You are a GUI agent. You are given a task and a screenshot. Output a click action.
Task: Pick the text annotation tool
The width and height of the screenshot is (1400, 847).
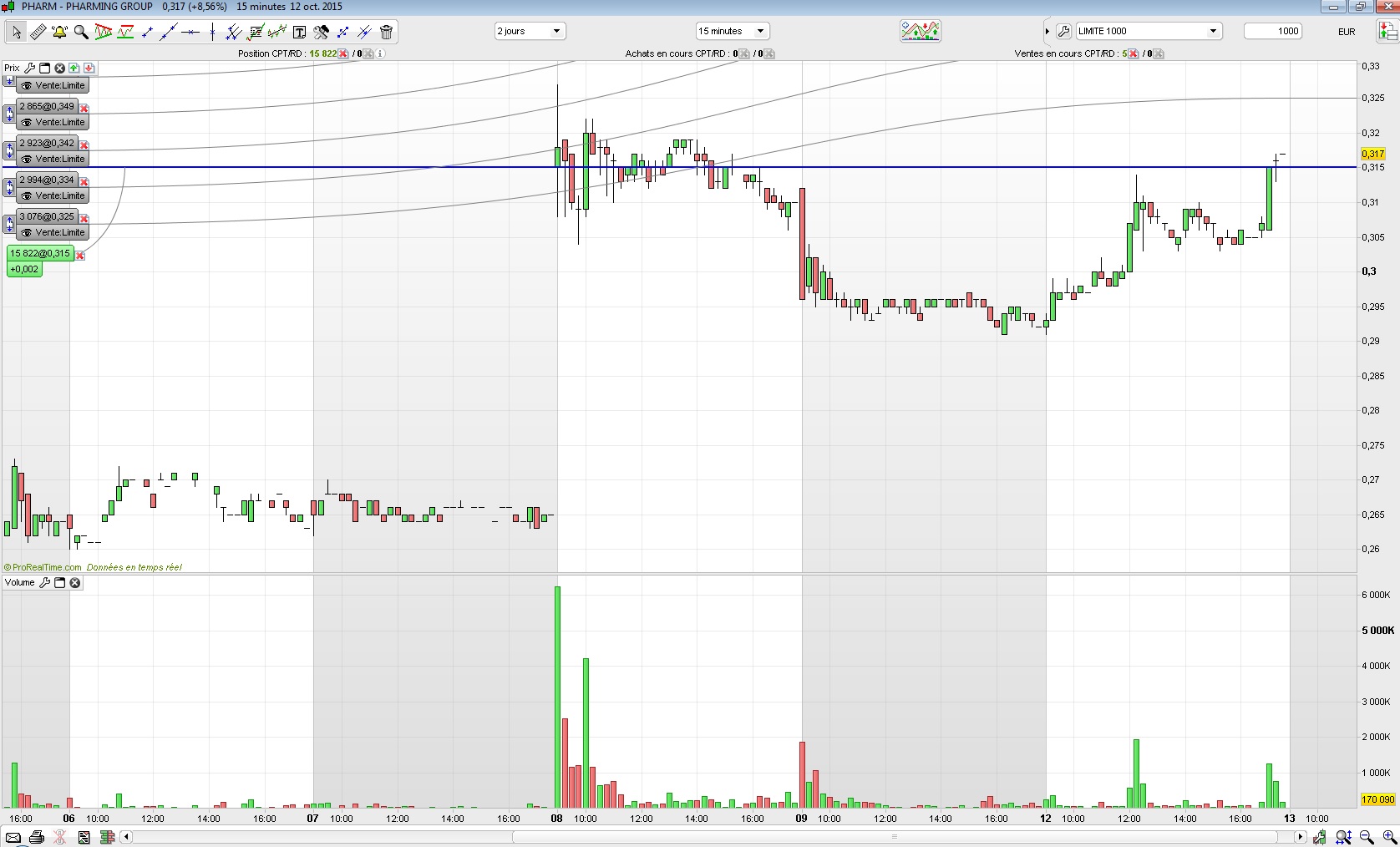(x=299, y=32)
